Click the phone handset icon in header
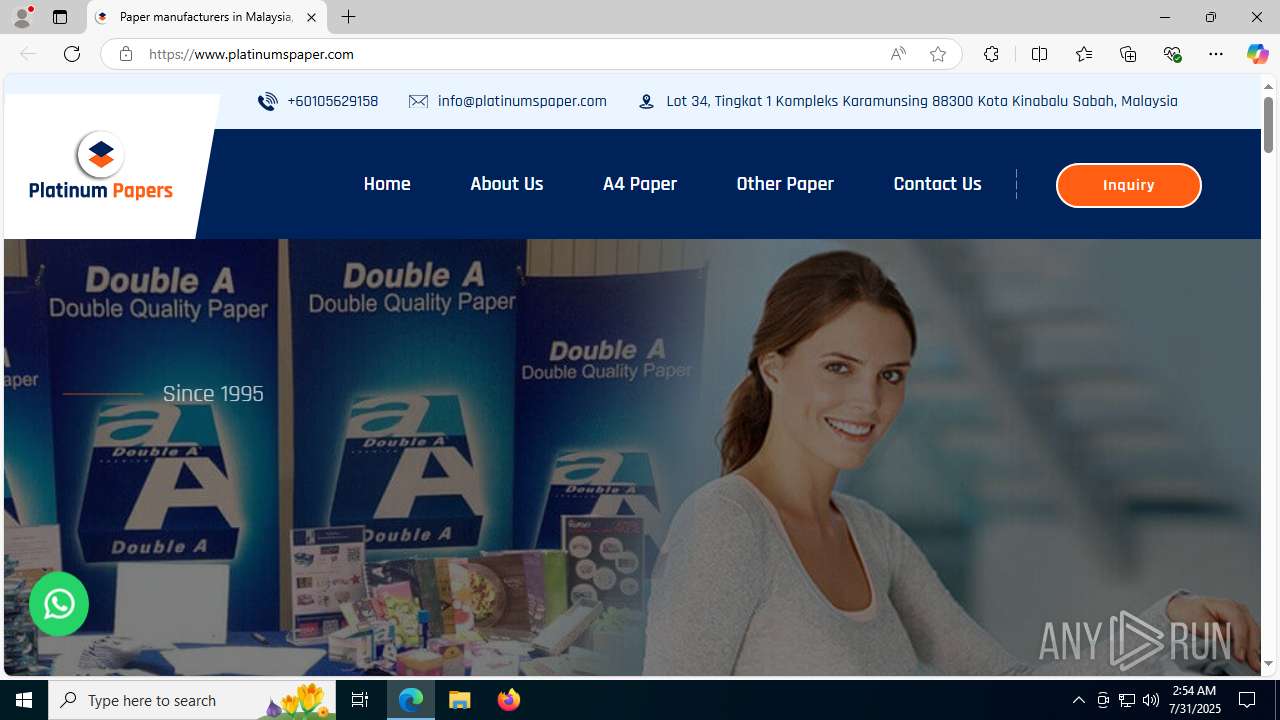This screenshot has height=720, width=1280. pos(267,101)
